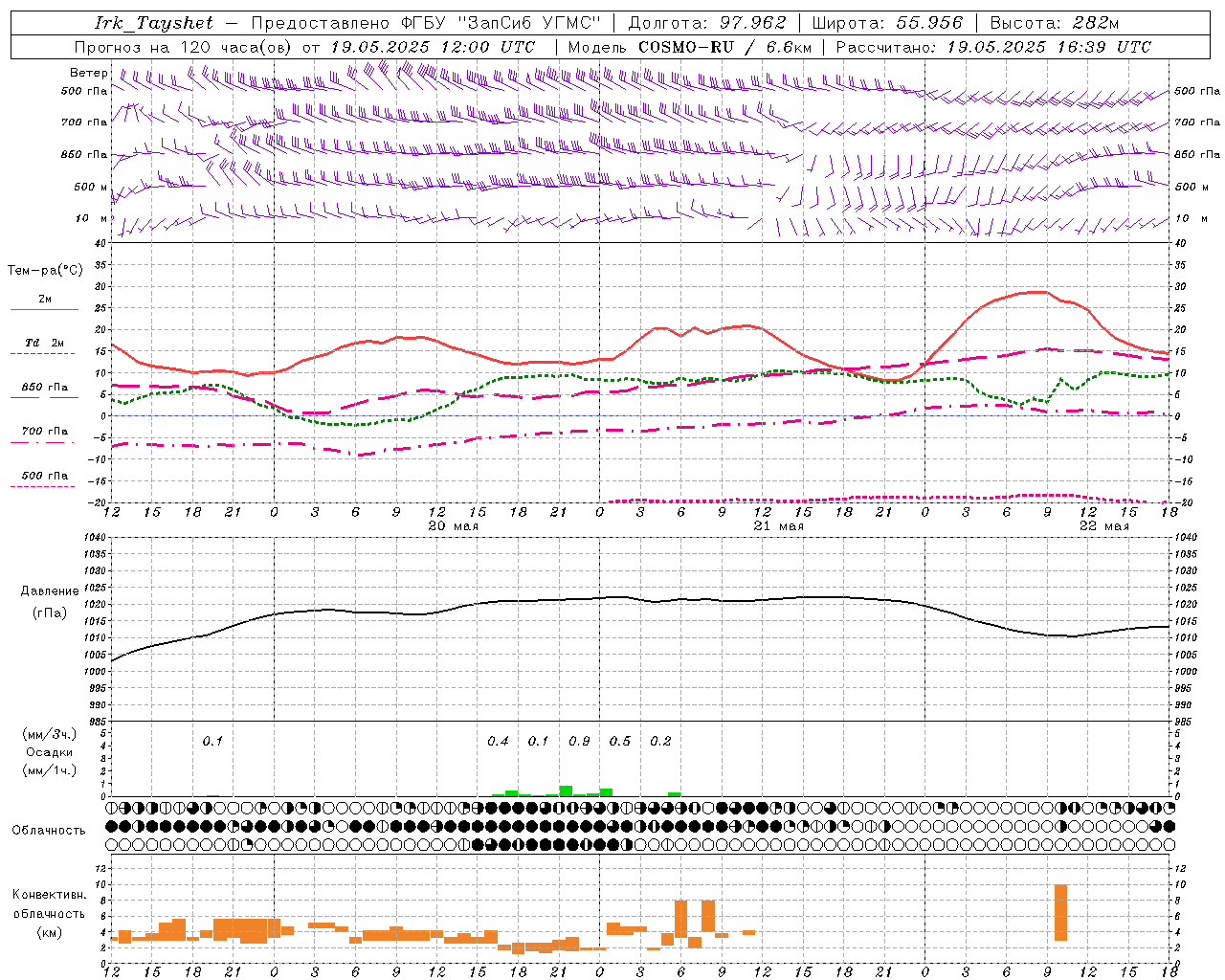Click the 0.4 precipitation value
1225x980 pixels.
click(x=498, y=741)
